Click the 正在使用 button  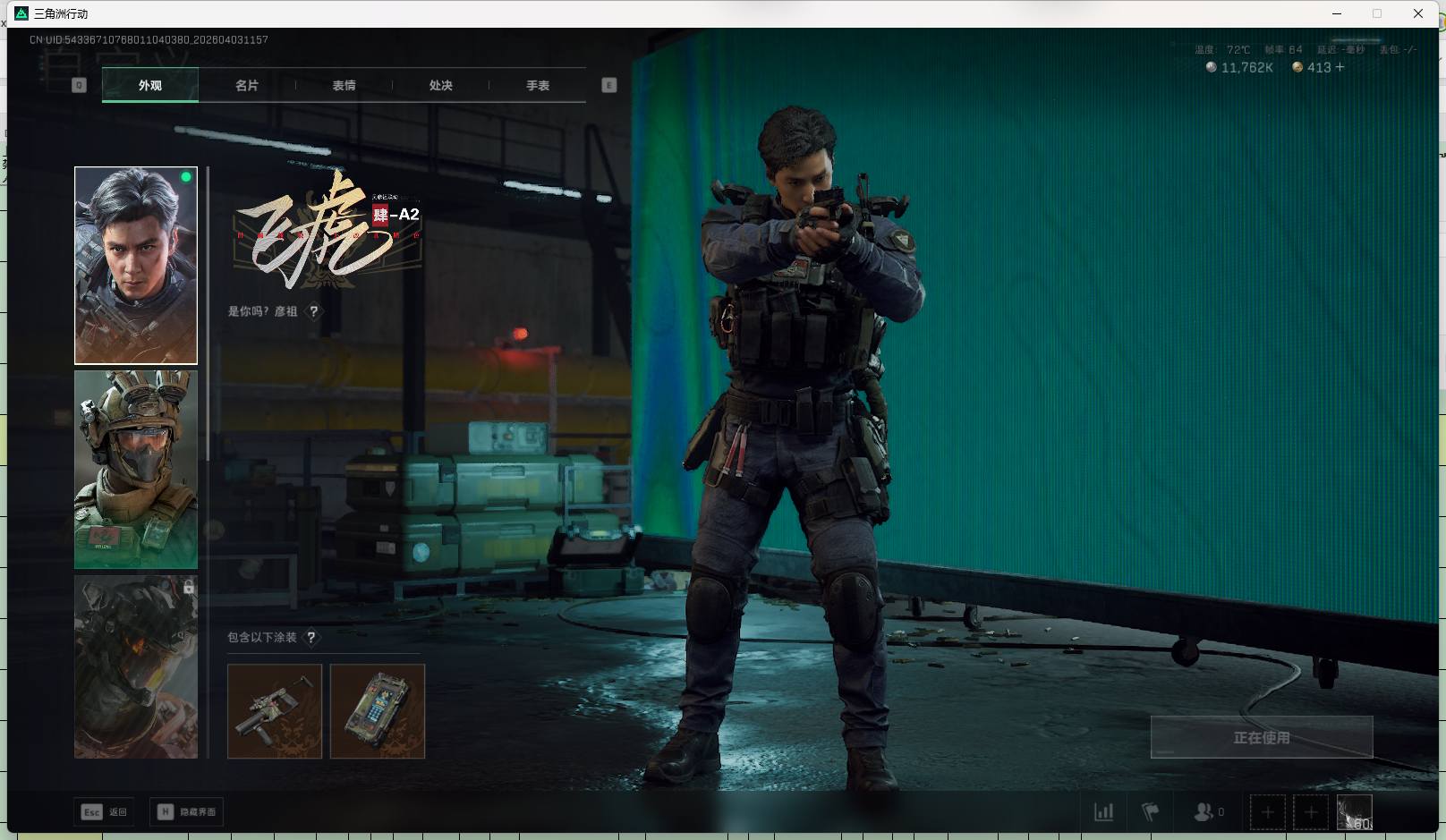pos(1261,737)
